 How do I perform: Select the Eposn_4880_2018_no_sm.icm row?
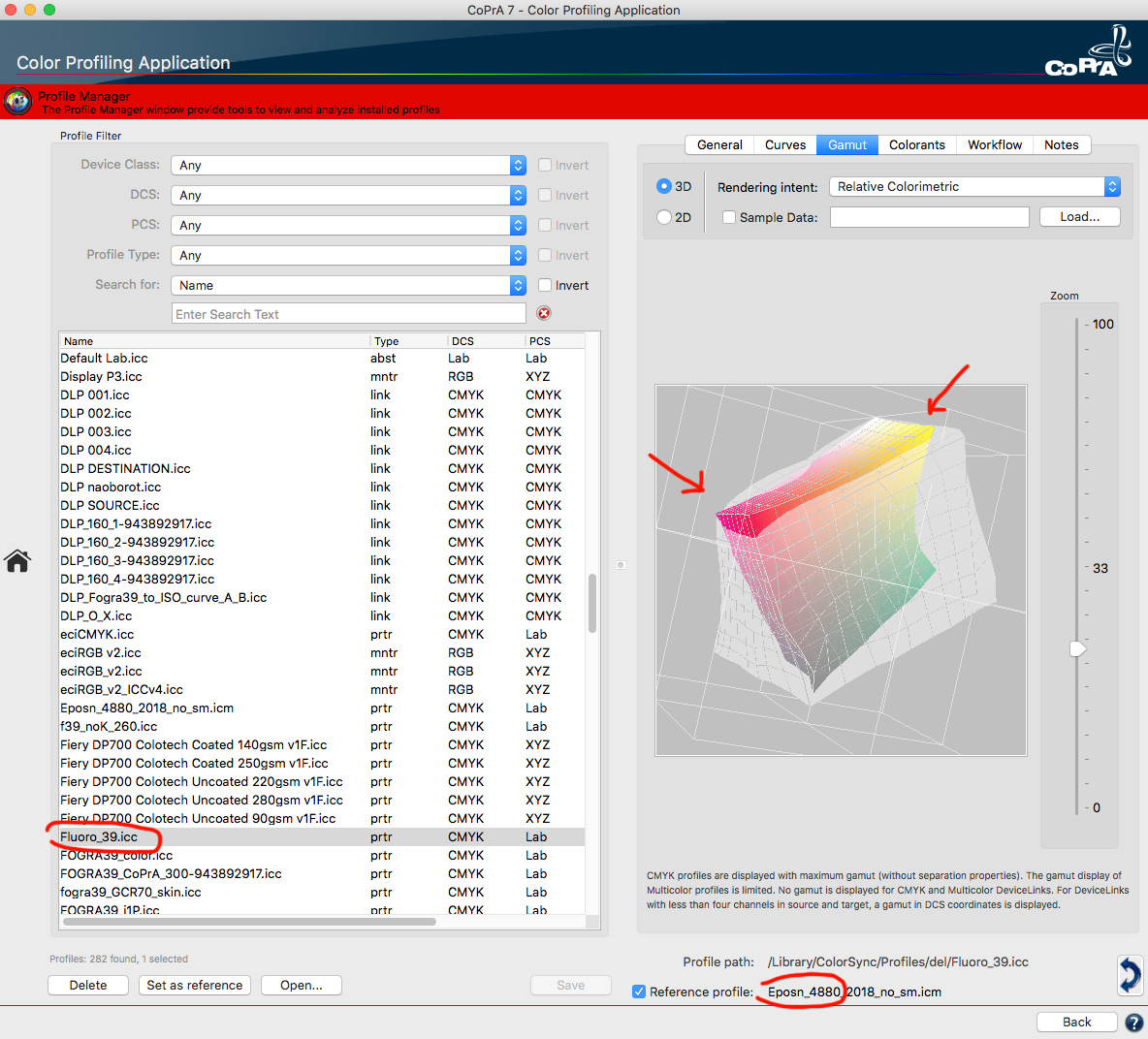pyautogui.click(x=322, y=708)
